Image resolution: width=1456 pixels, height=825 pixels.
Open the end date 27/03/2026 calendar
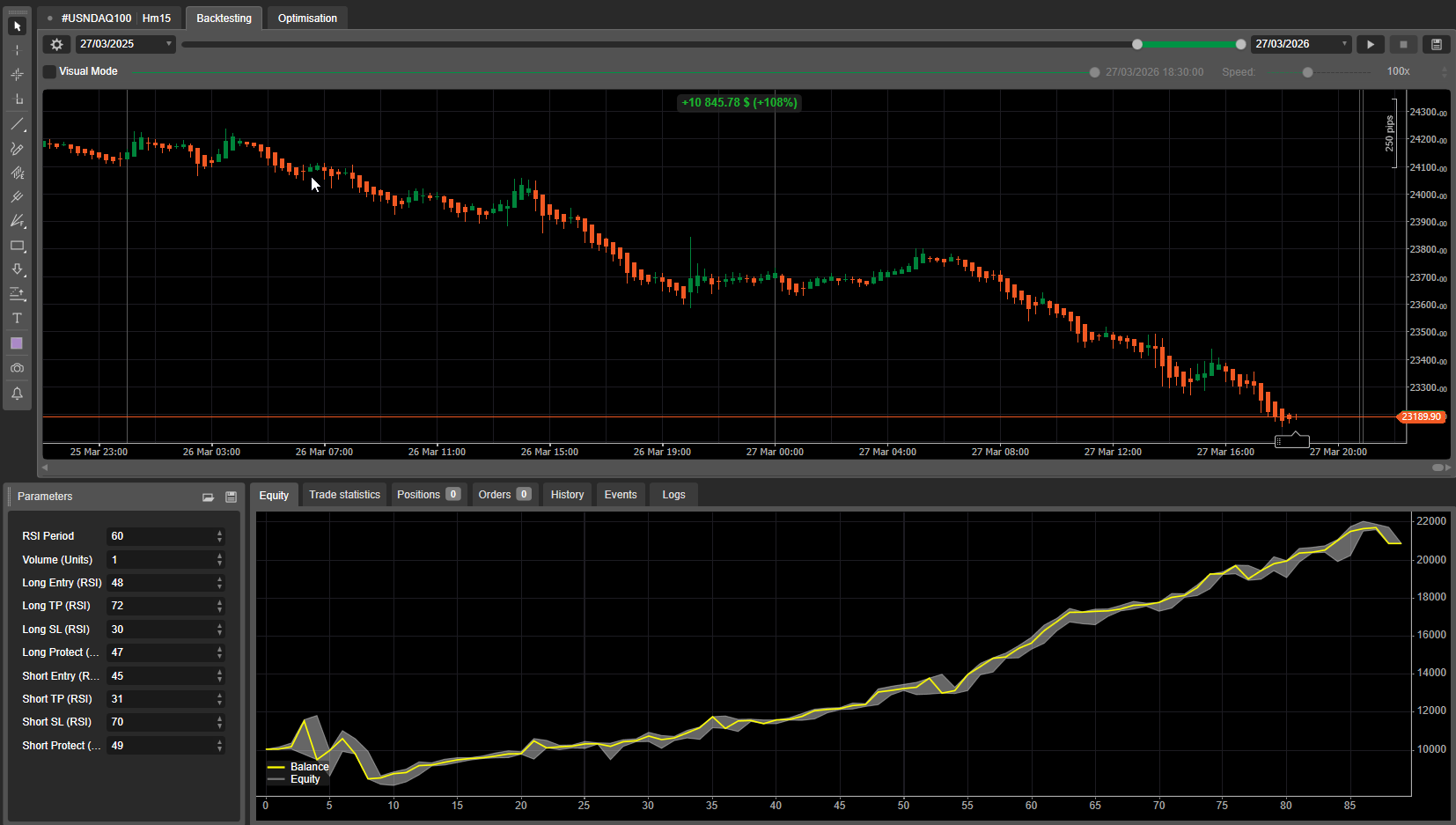(1344, 43)
